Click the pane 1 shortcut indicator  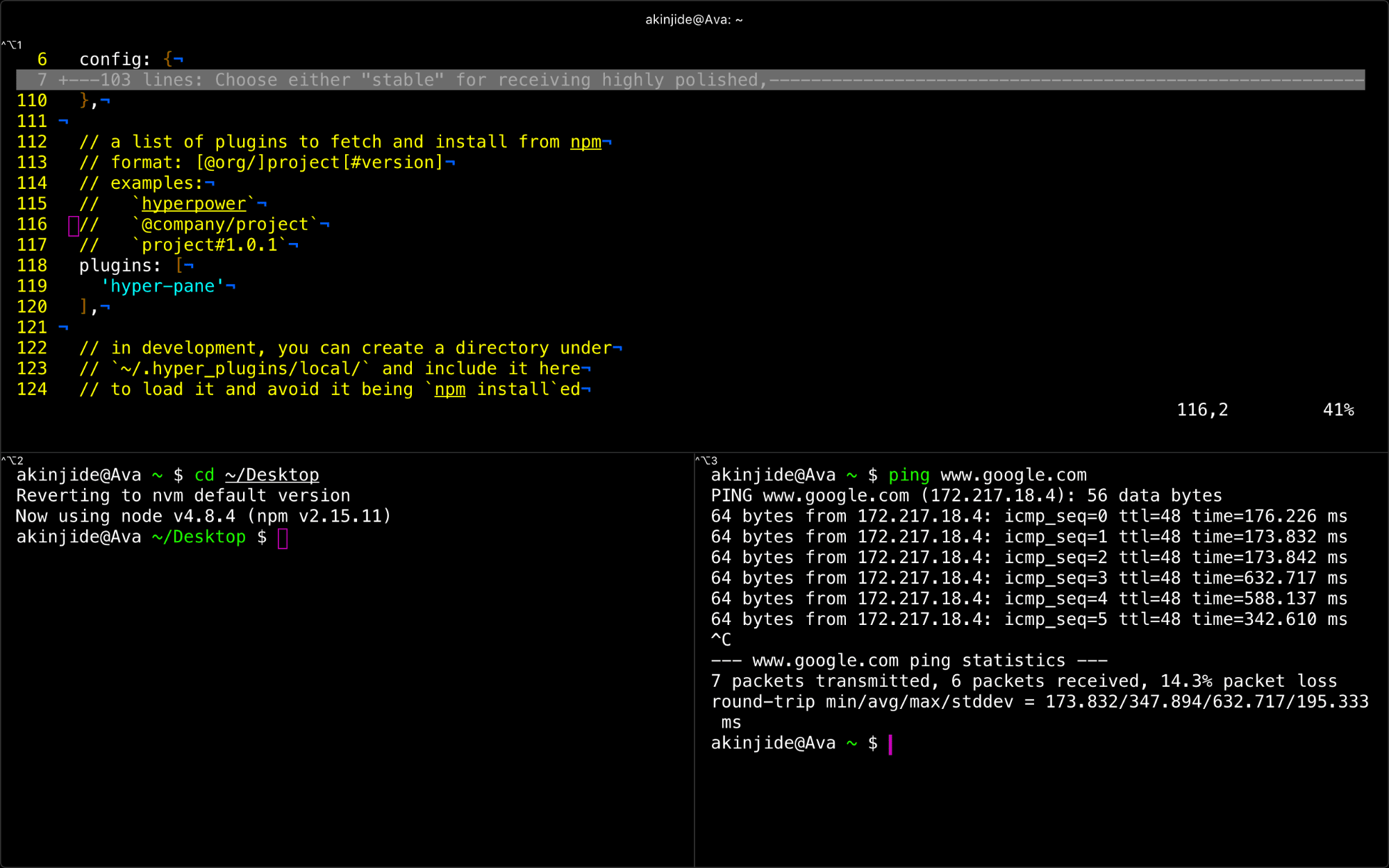[x=12, y=45]
